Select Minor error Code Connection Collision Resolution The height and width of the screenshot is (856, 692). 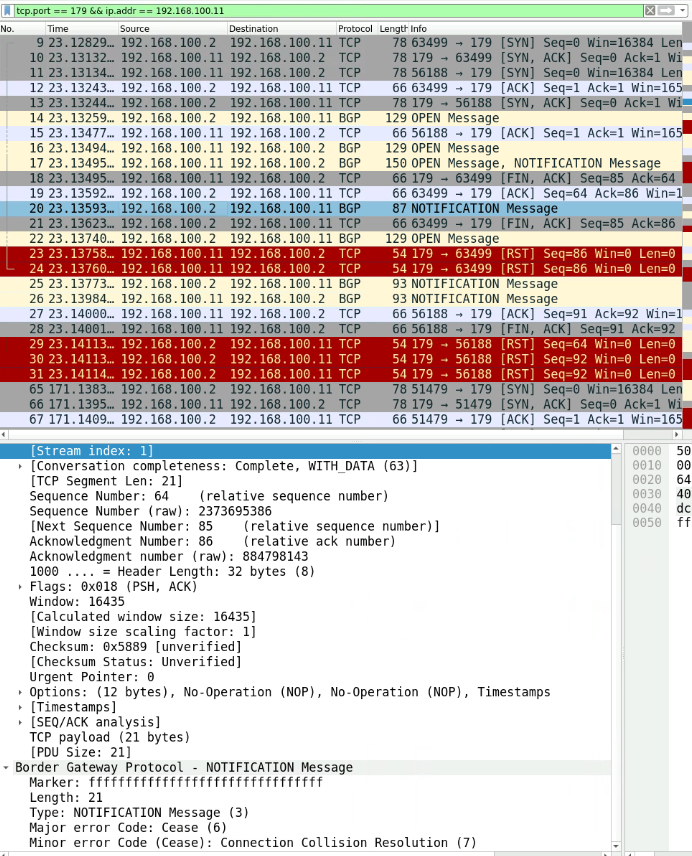305,843
